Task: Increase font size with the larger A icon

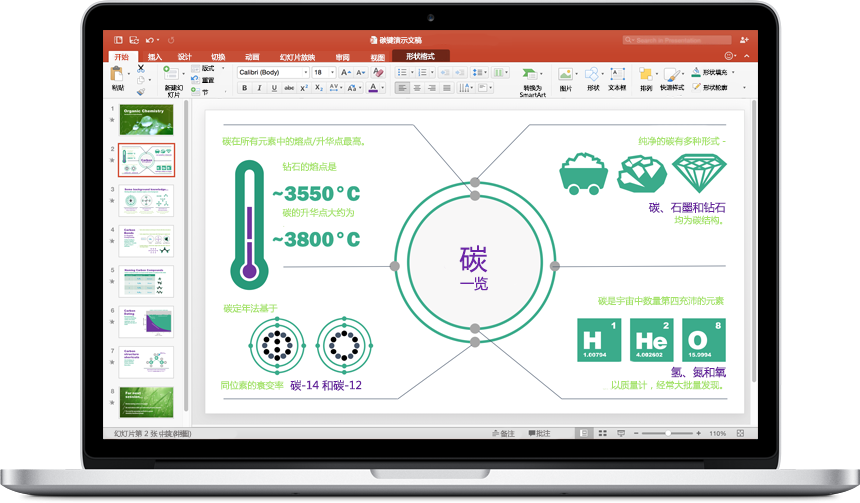Action: 345,72
